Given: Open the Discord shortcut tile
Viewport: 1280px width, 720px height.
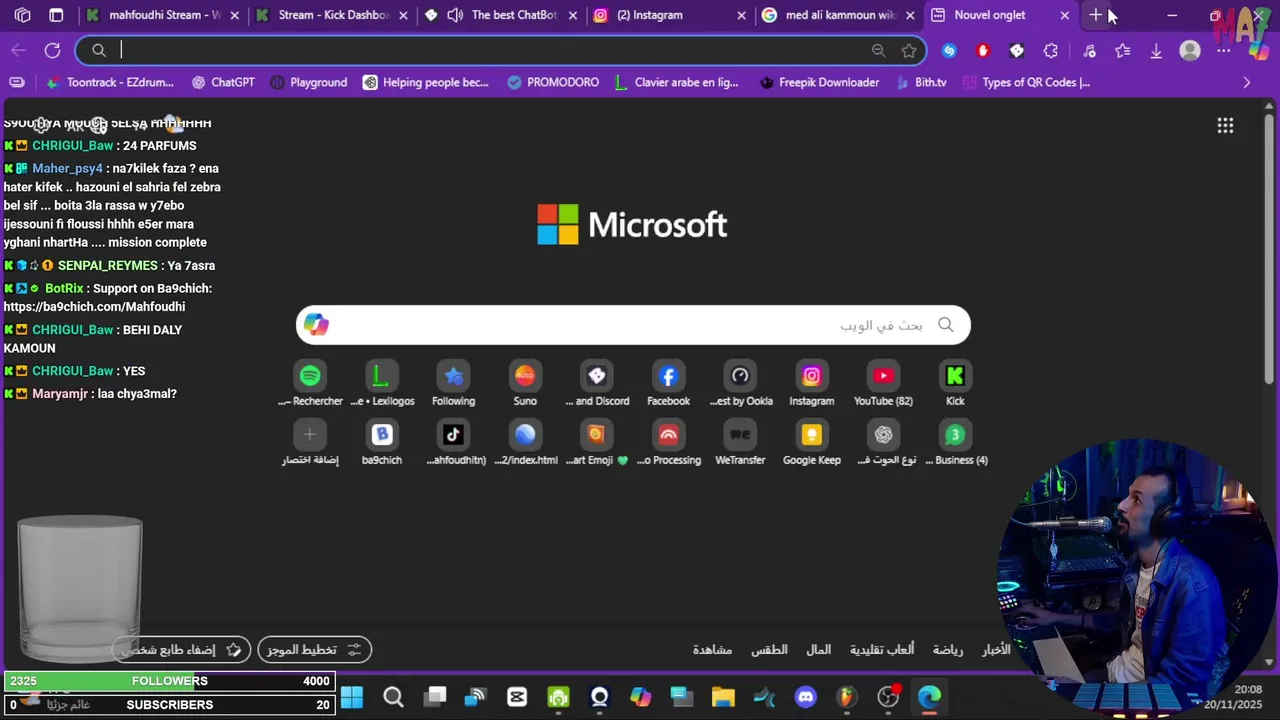Looking at the screenshot, I should 597,384.
